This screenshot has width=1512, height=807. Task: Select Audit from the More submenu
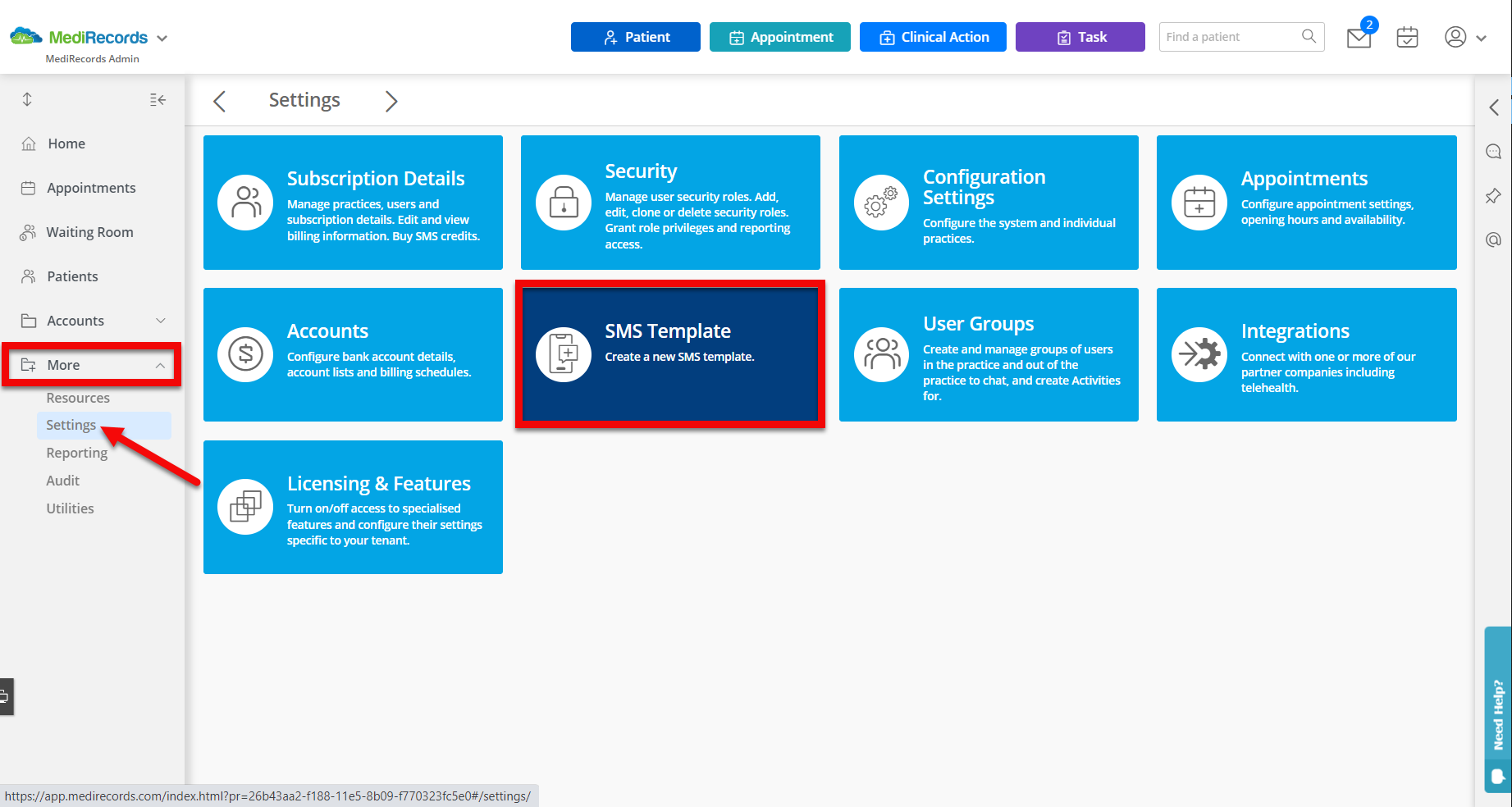(62, 481)
